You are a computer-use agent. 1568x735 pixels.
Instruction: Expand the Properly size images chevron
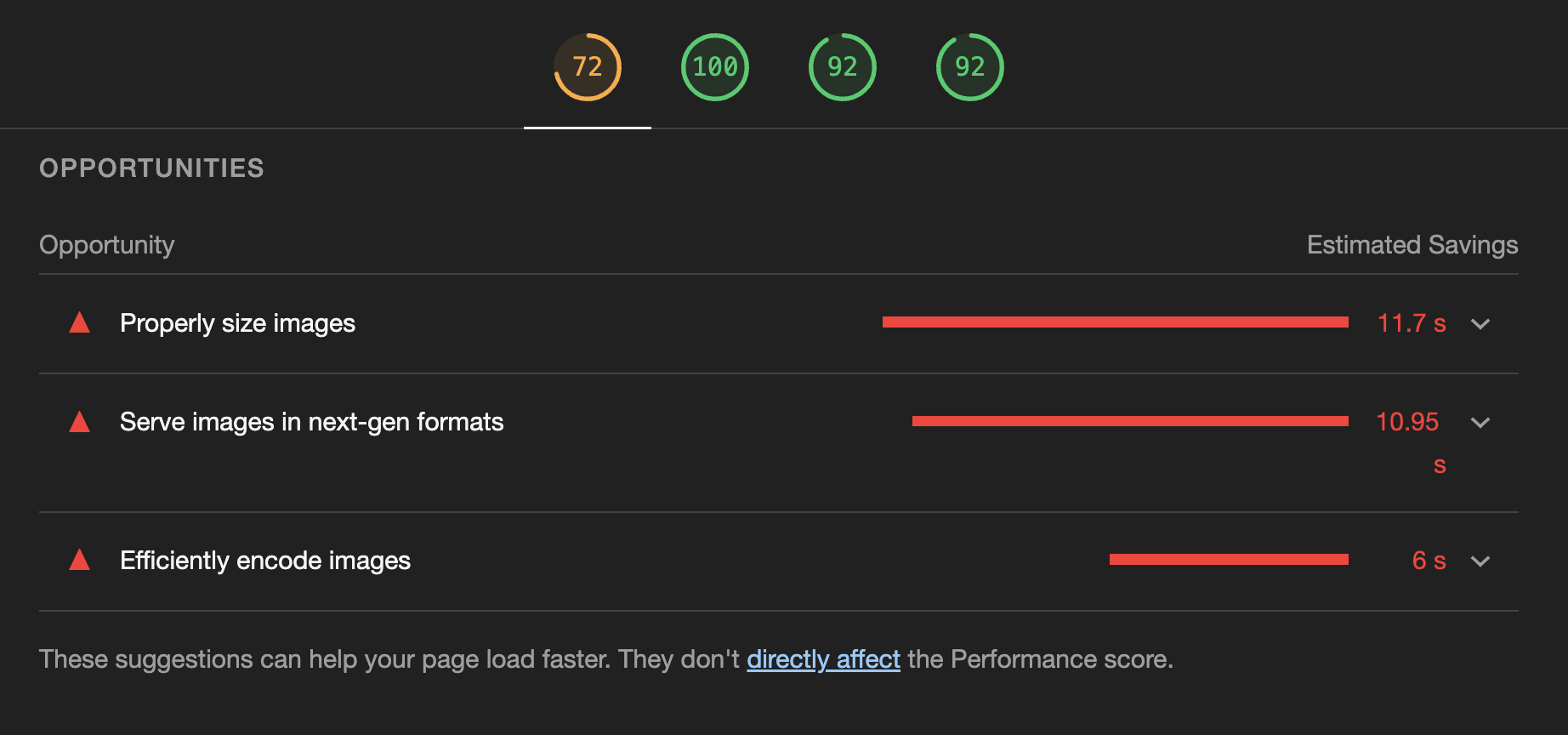(x=1480, y=324)
